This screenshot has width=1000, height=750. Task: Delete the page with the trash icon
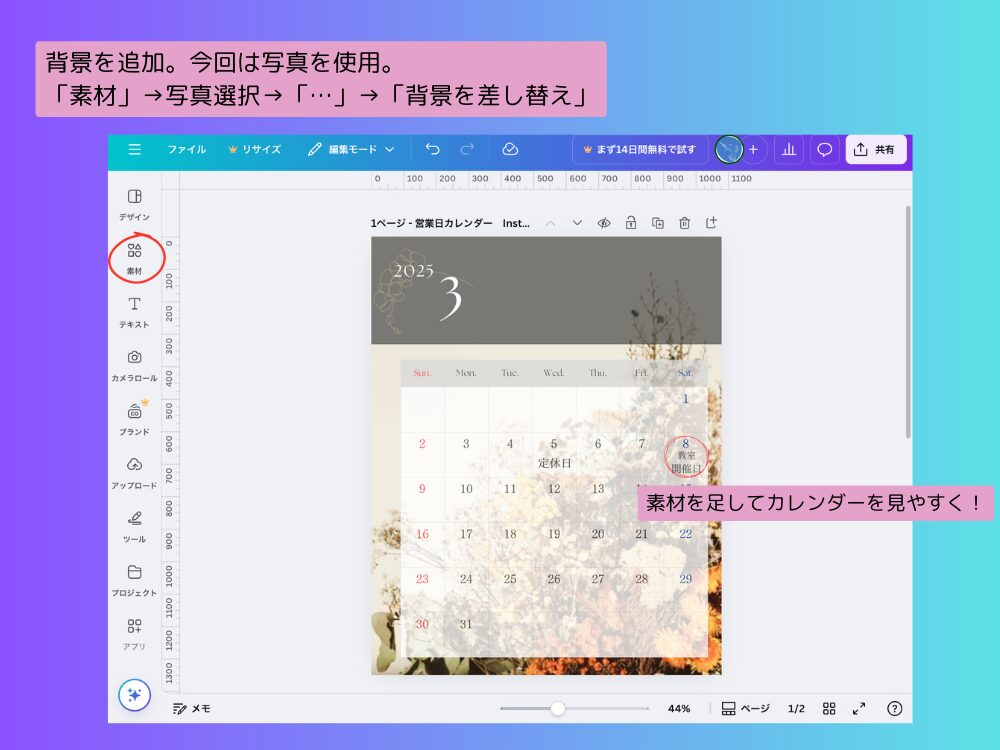[x=684, y=223]
